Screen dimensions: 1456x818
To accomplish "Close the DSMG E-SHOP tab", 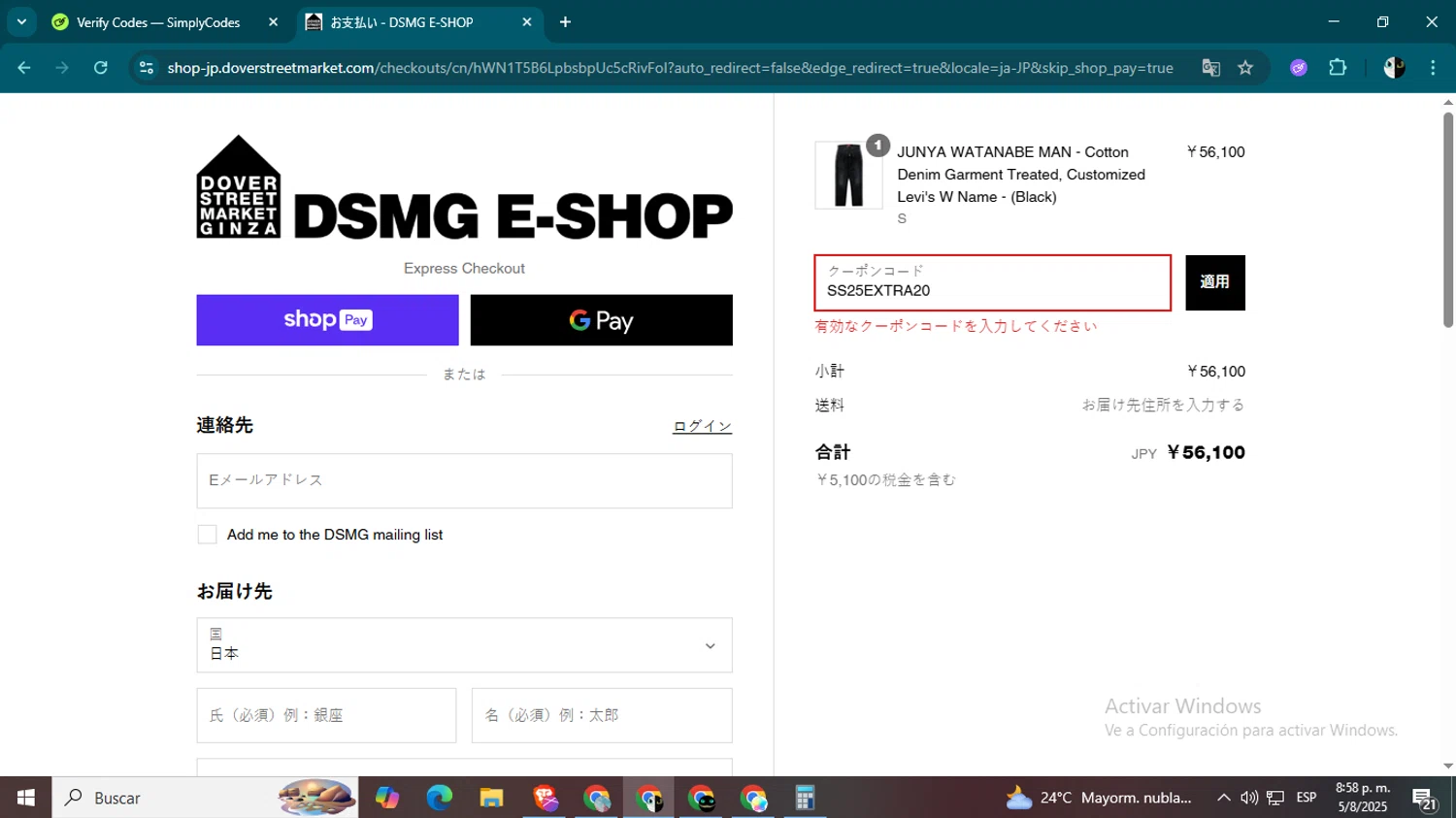I will [527, 22].
